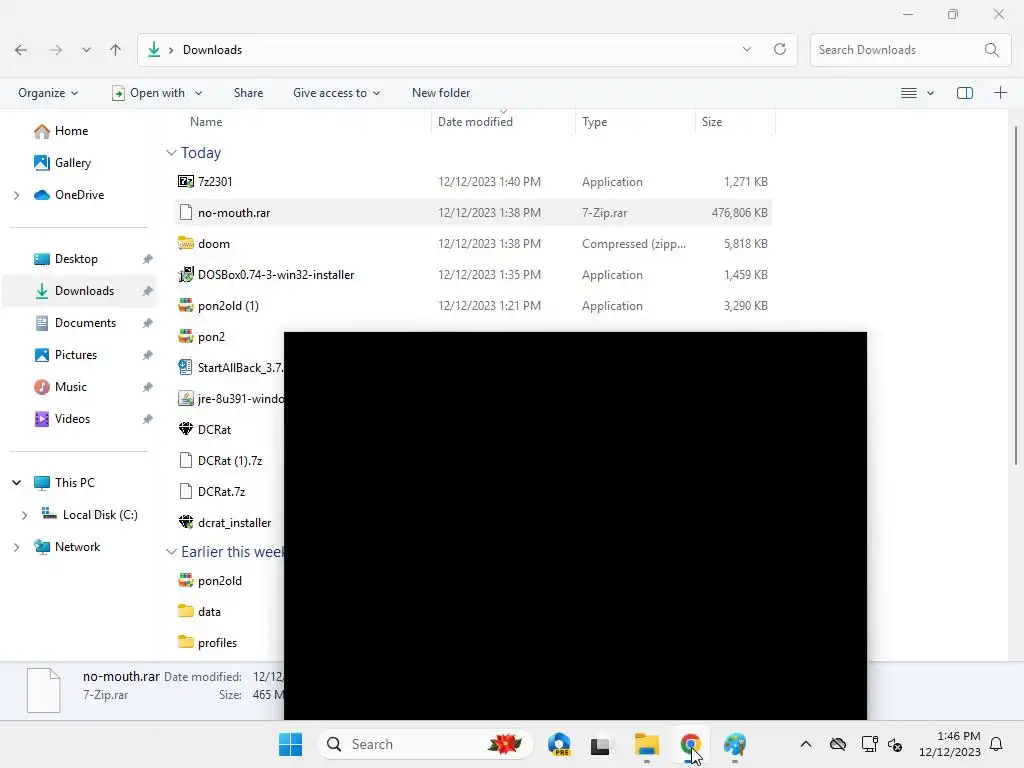Go up one folder level
The width and height of the screenshot is (1024, 768).
pos(116,50)
